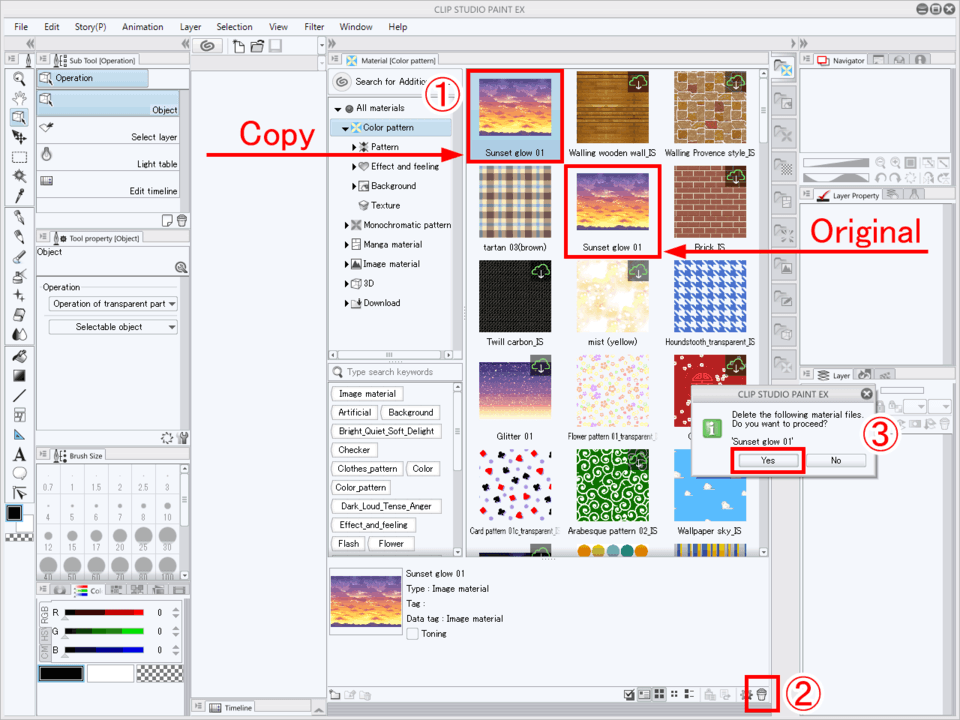Collapse the All materials tree
This screenshot has width=960, height=720.
(338, 108)
